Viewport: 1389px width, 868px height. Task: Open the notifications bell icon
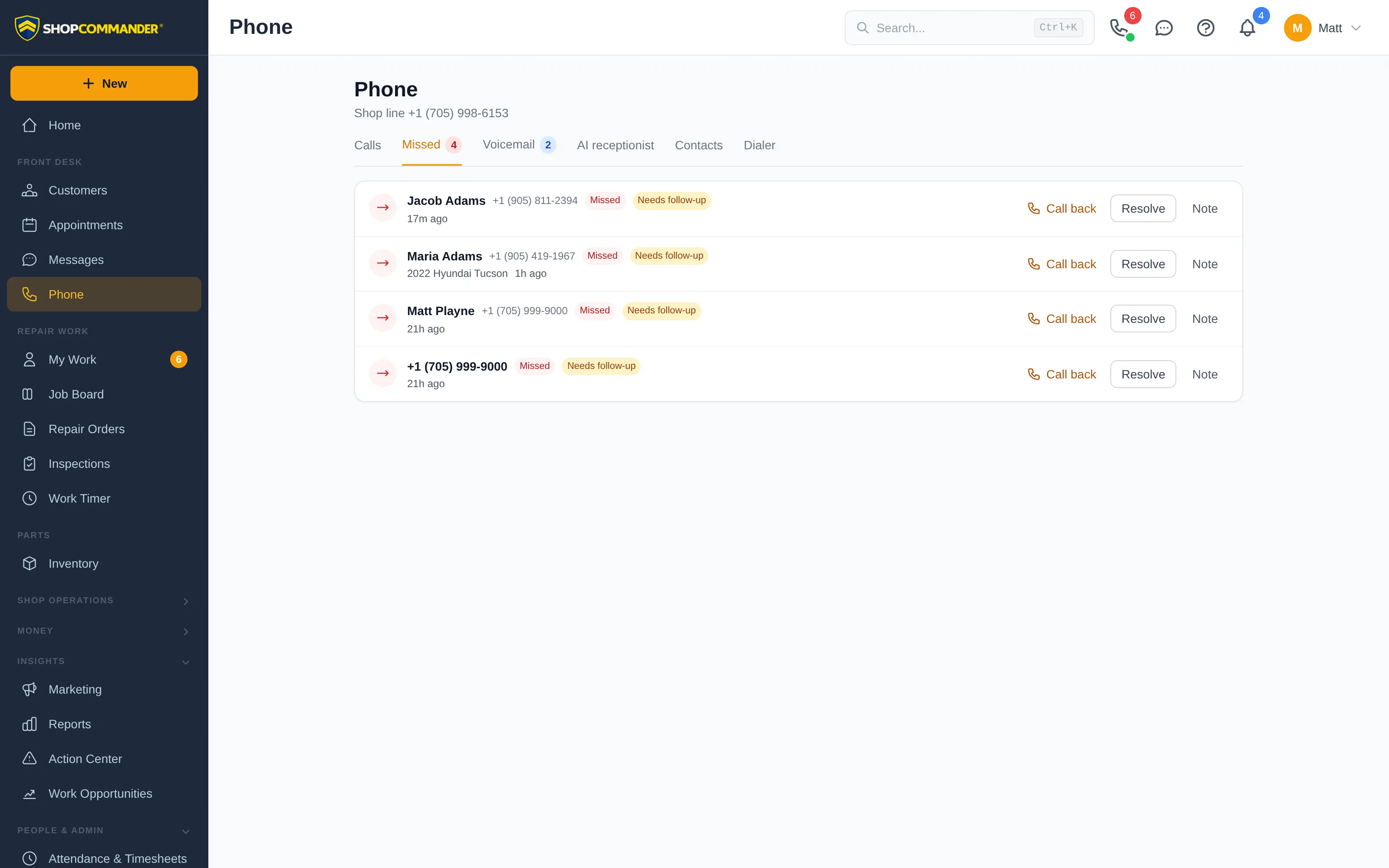(x=1247, y=27)
